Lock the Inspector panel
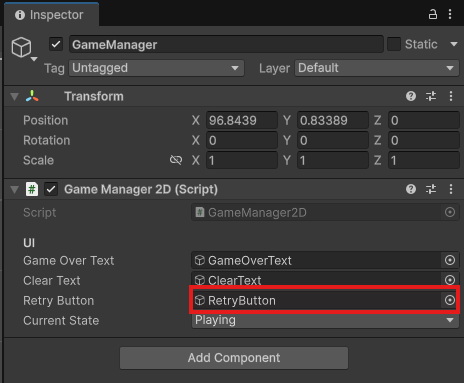 (x=433, y=14)
